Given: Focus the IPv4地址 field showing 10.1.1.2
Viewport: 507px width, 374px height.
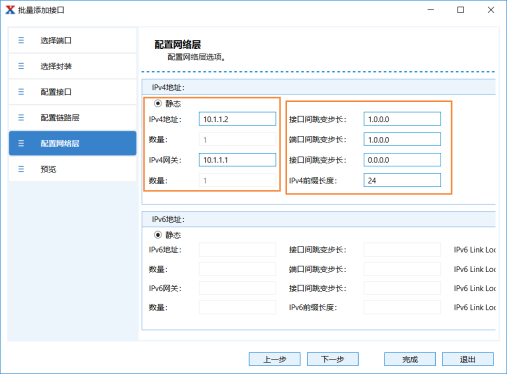Looking at the screenshot, I should tap(237, 119).
